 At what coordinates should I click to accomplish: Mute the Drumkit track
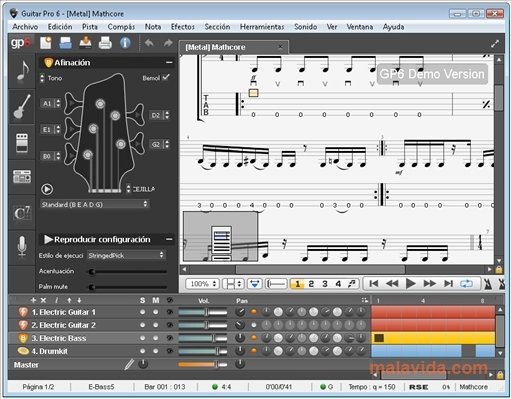pyautogui.click(x=156, y=351)
